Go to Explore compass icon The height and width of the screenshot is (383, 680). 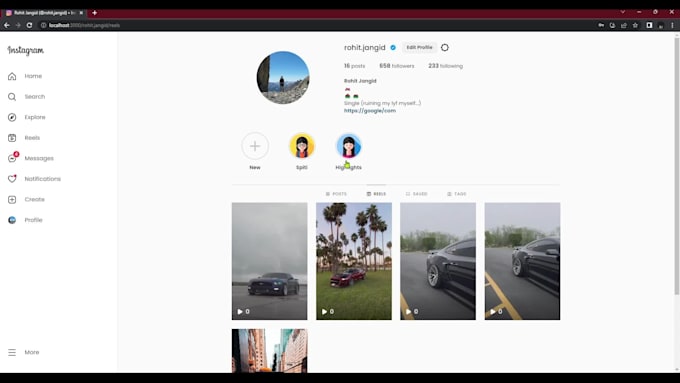tap(12, 117)
